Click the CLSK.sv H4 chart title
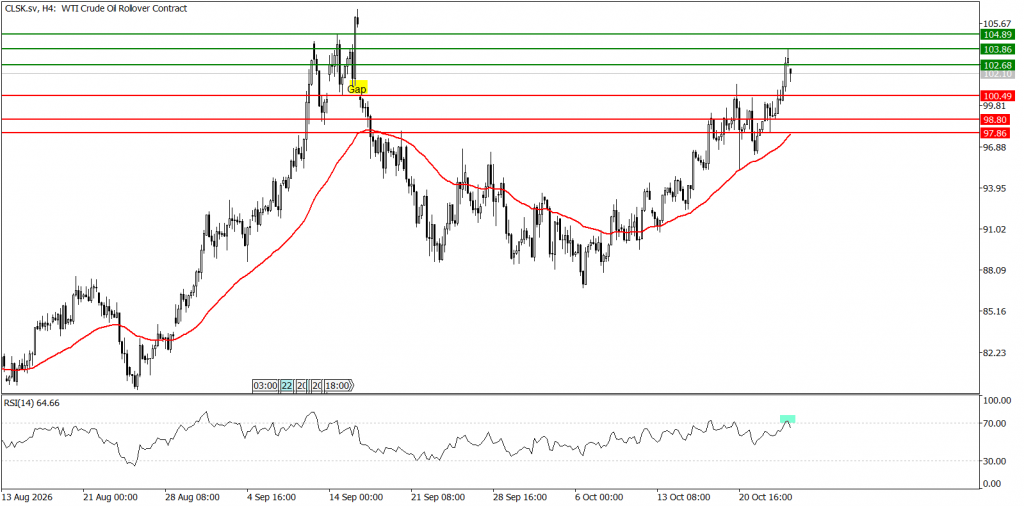Screen dimensions: 1024x506 95,8
